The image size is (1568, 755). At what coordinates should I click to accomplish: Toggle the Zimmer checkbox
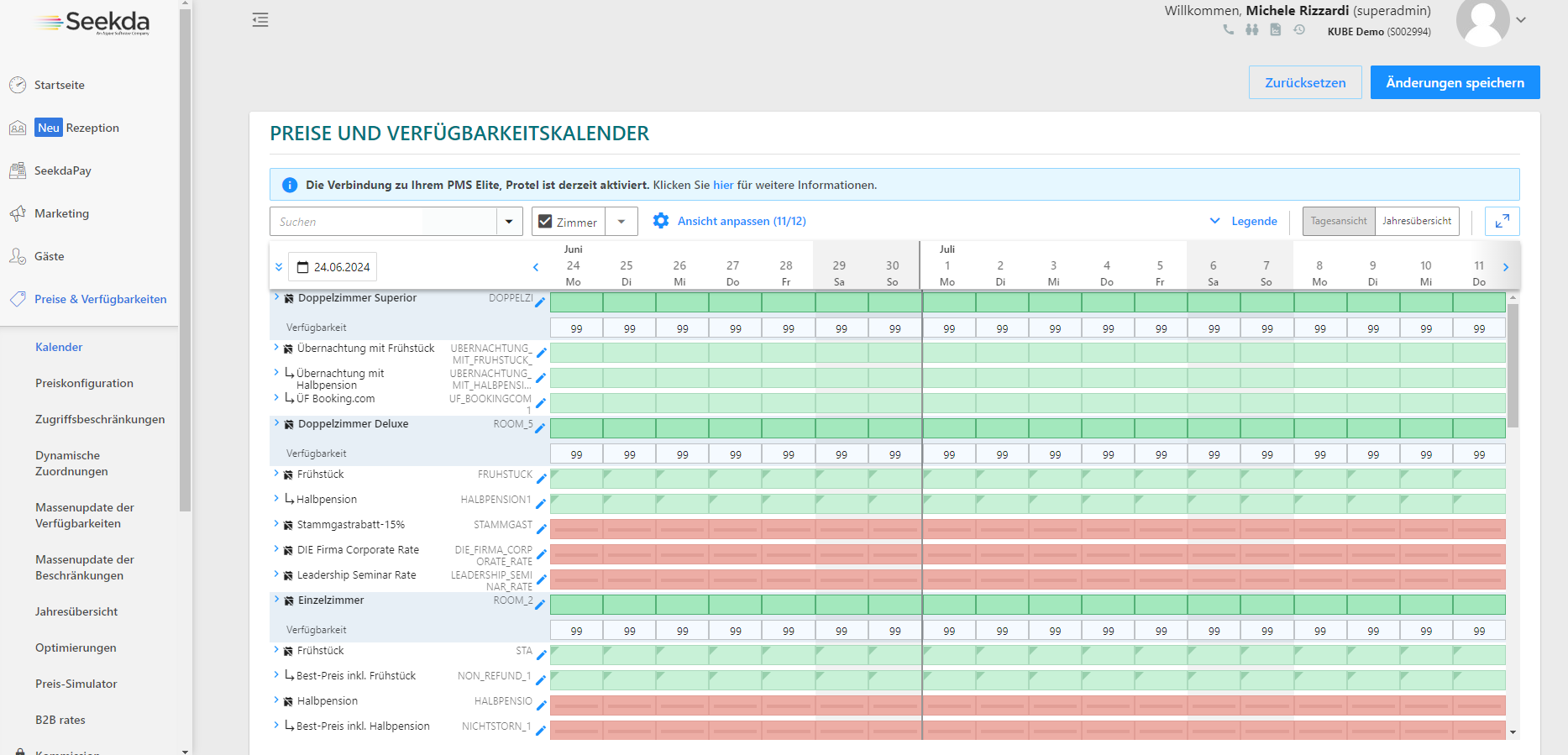click(545, 222)
